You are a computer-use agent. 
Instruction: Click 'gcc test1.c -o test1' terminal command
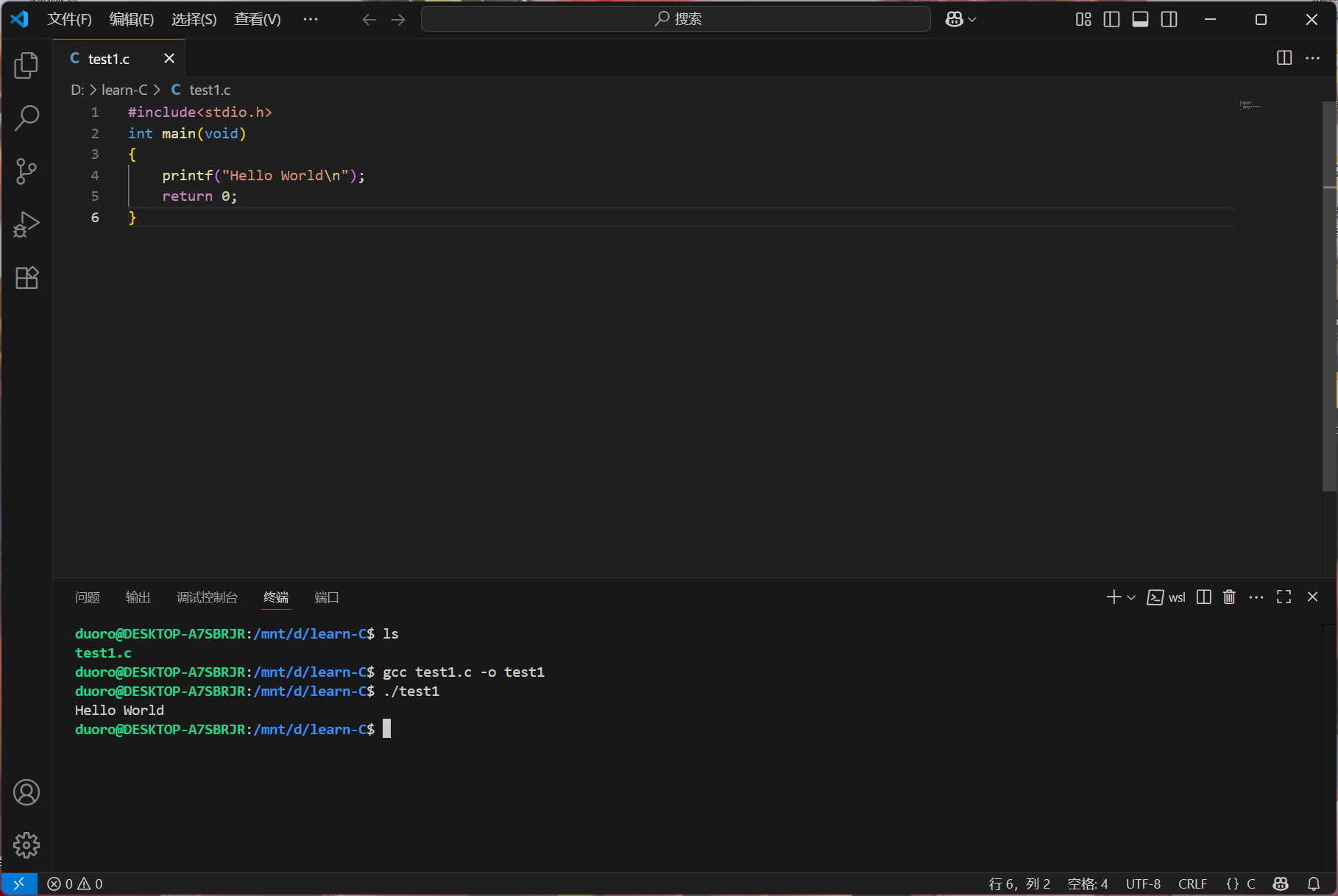pyautogui.click(x=464, y=672)
